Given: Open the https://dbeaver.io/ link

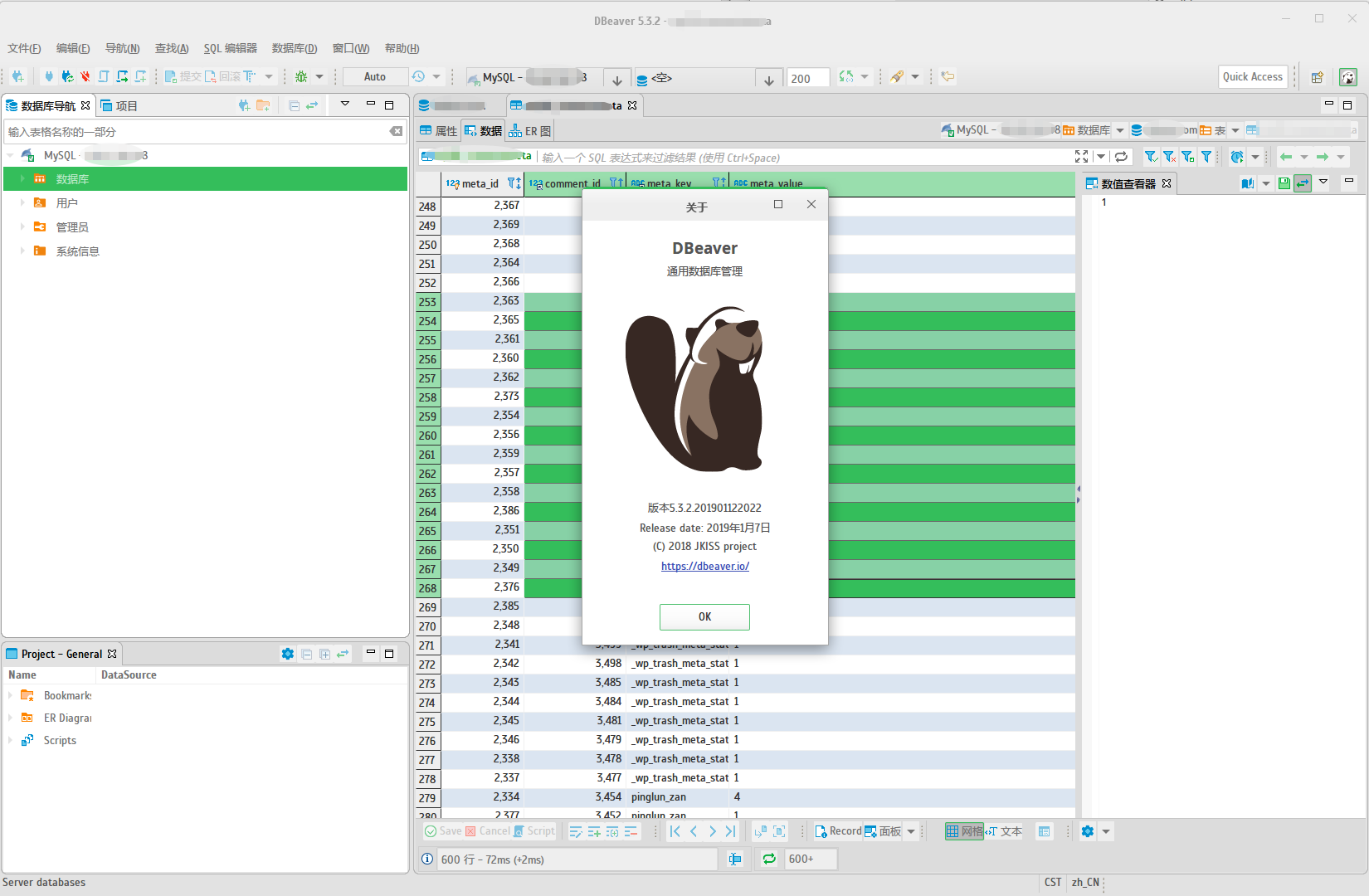Looking at the screenshot, I should click(x=705, y=566).
